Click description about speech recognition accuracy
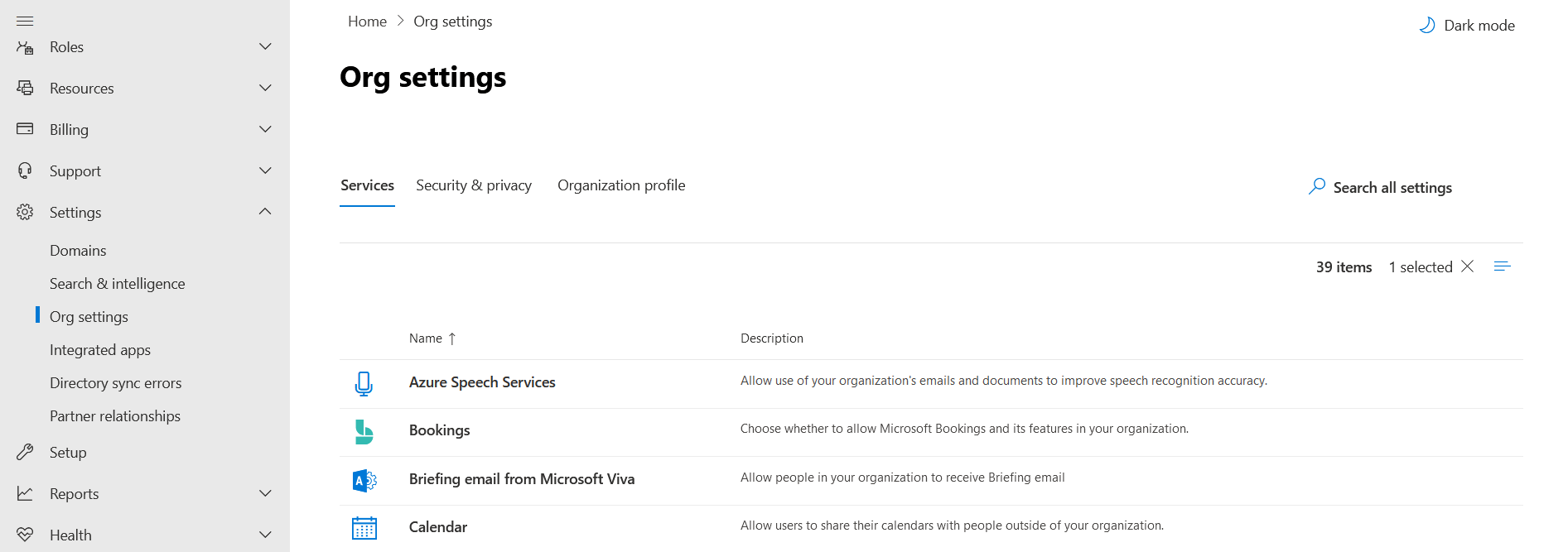The image size is (1568, 552). 1004,381
